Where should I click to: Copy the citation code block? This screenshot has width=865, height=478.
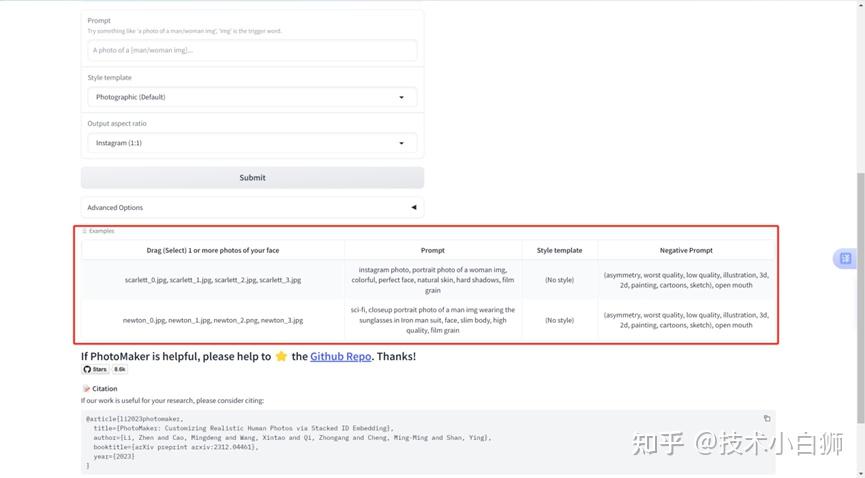click(x=767, y=418)
